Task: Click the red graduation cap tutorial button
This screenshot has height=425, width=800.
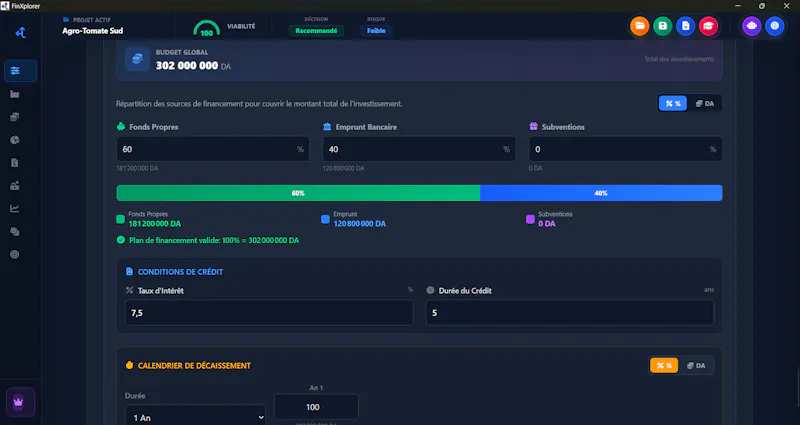Action: [708, 26]
